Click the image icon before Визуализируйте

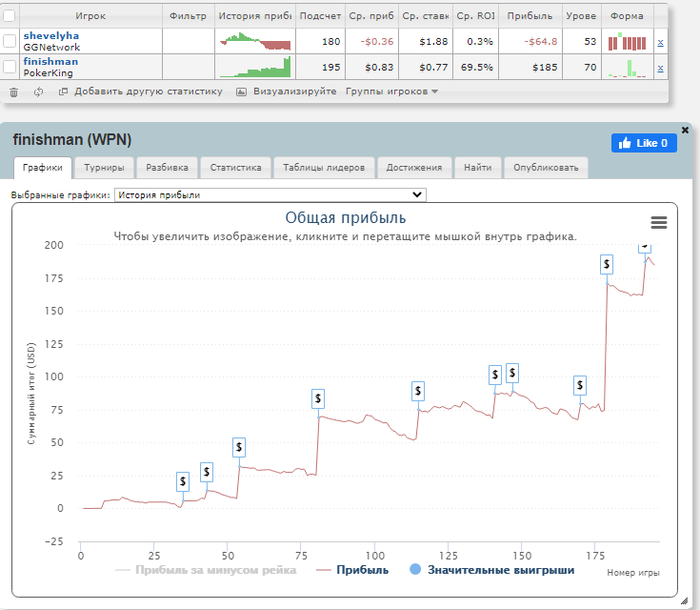(241, 92)
